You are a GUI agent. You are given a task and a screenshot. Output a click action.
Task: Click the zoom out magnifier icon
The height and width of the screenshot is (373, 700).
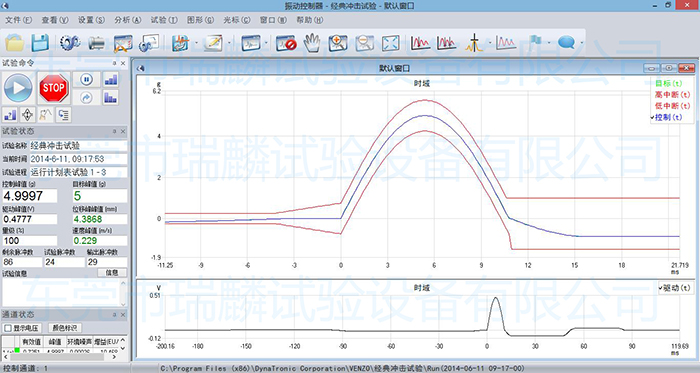[x=364, y=43]
